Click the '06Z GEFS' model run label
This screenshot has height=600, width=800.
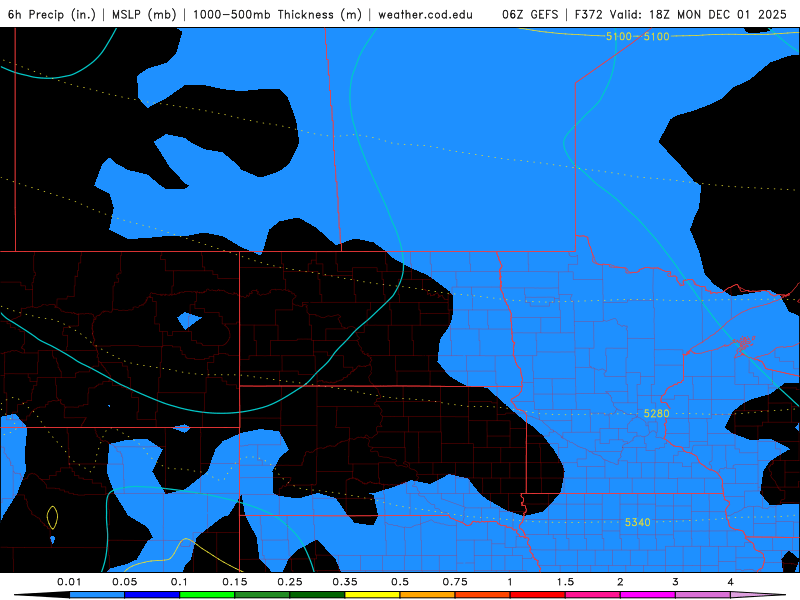(530, 14)
